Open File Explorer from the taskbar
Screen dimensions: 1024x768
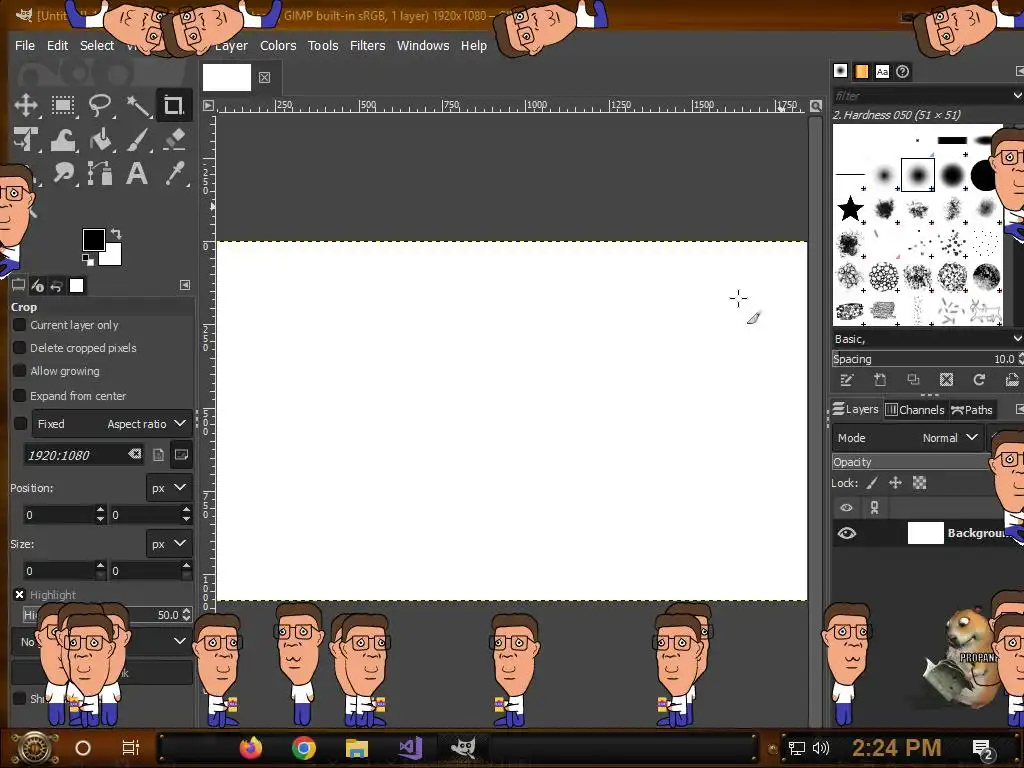pyautogui.click(x=357, y=748)
